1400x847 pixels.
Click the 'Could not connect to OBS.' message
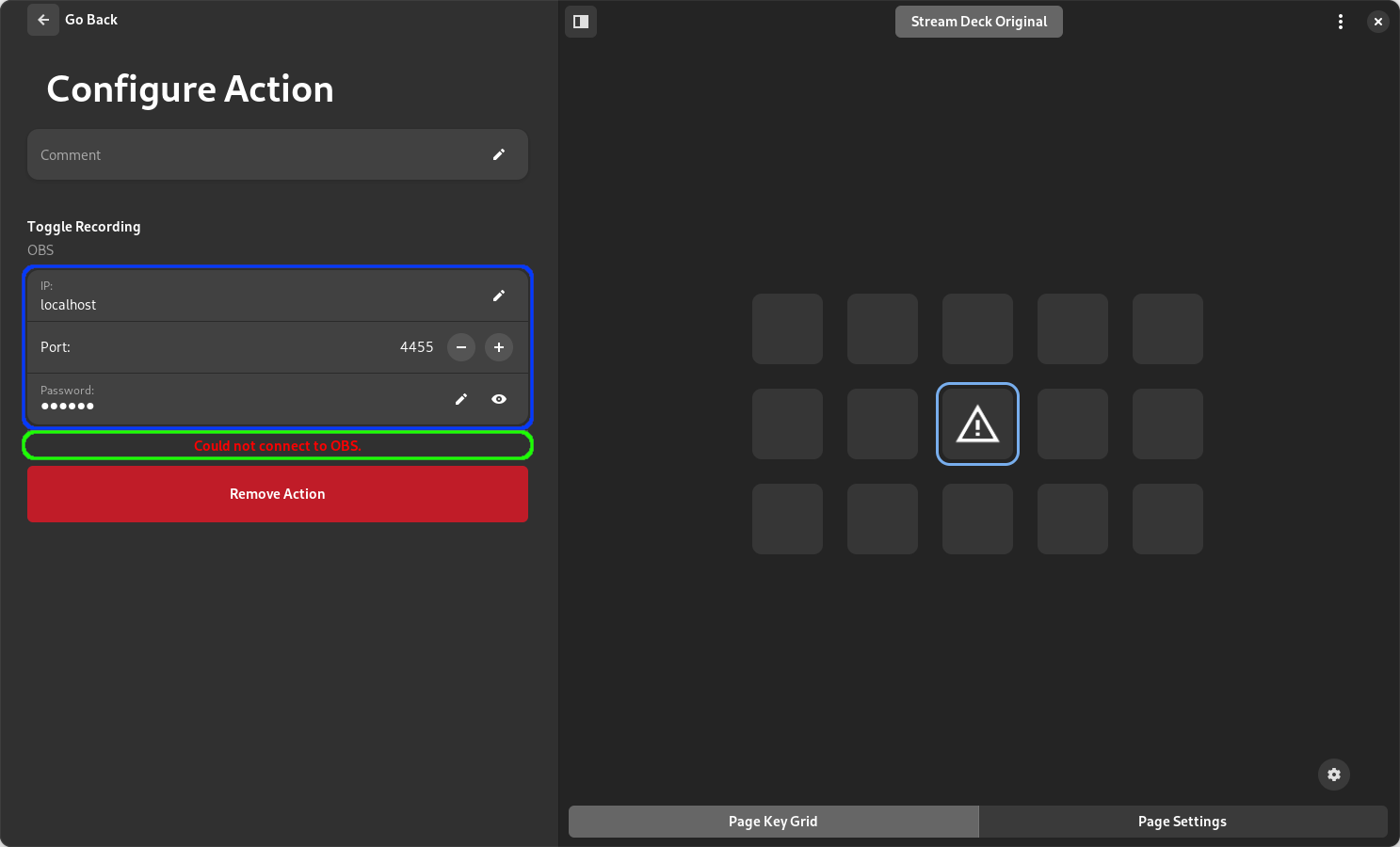[278, 446]
